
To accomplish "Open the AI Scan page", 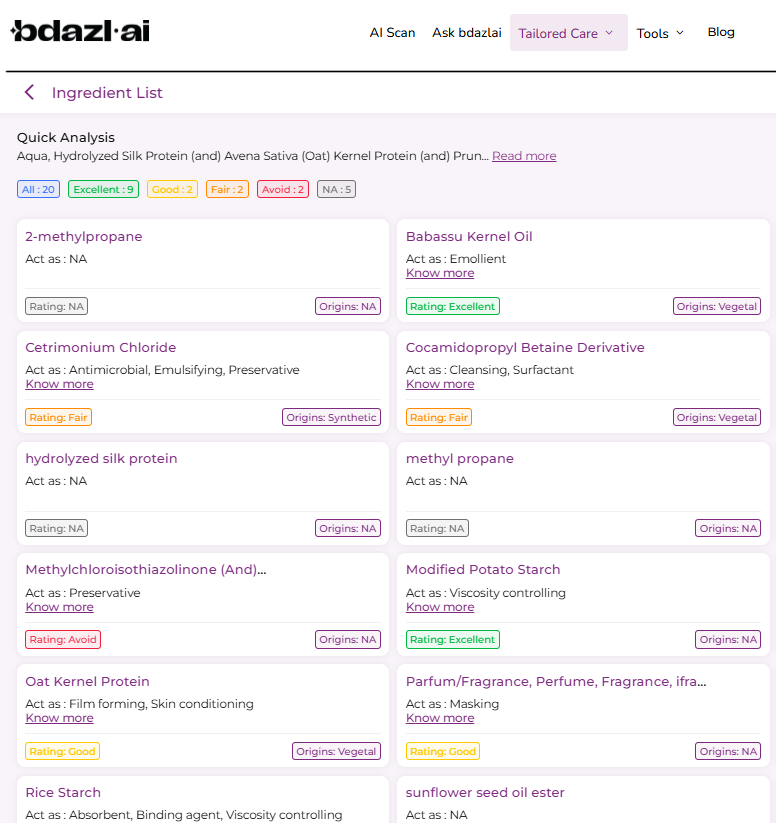I will [x=392, y=33].
